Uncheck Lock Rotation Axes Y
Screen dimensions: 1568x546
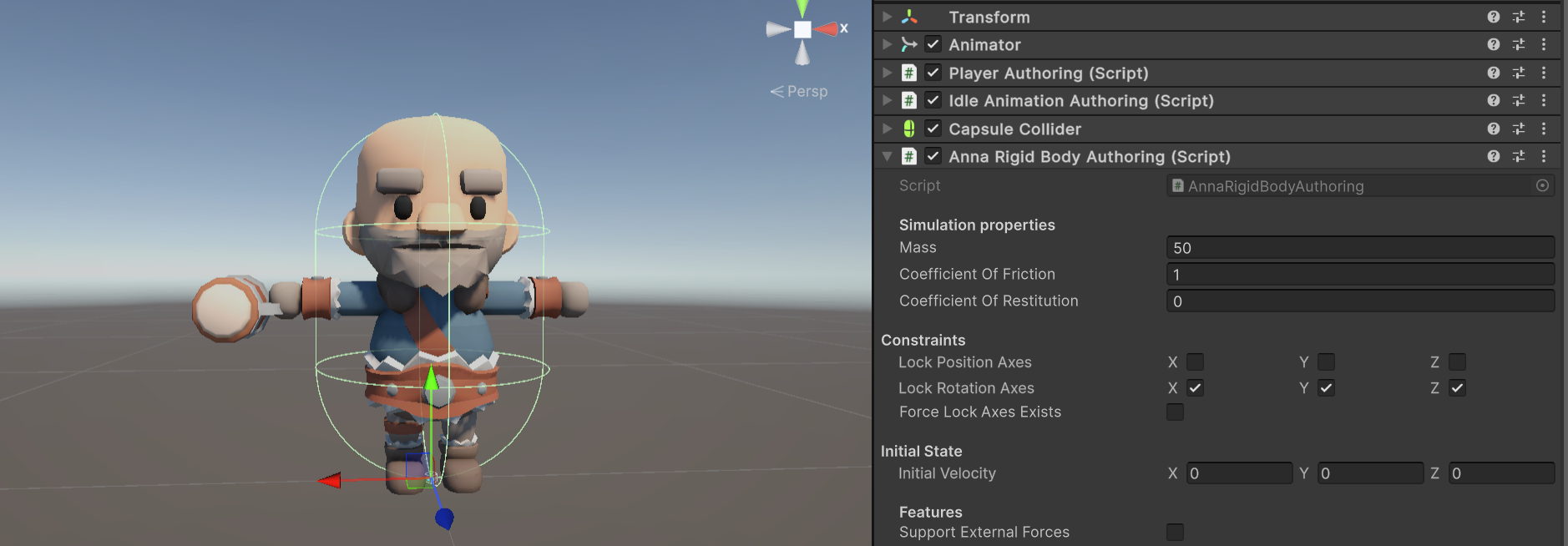pos(1326,387)
